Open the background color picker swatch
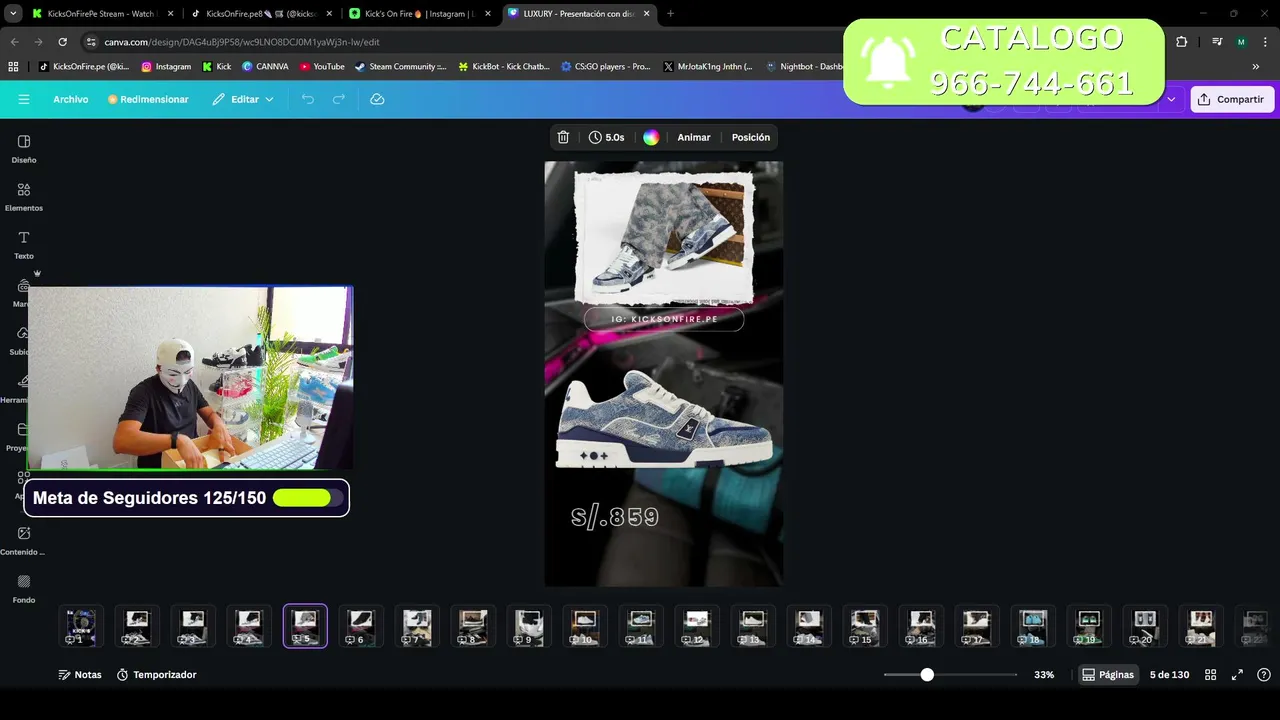 (x=651, y=137)
